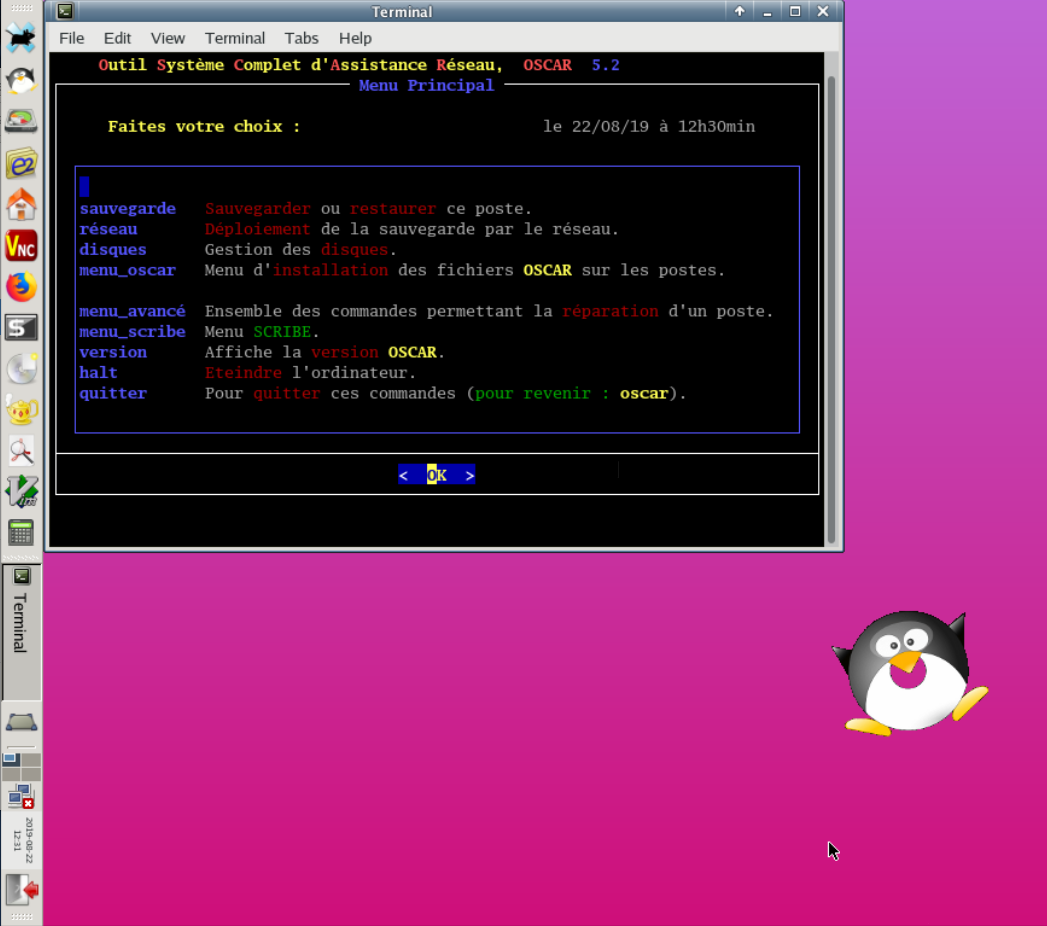The image size is (1047, 926).
Task: Click the network disconnected status icon
Action: coord(21,797)
